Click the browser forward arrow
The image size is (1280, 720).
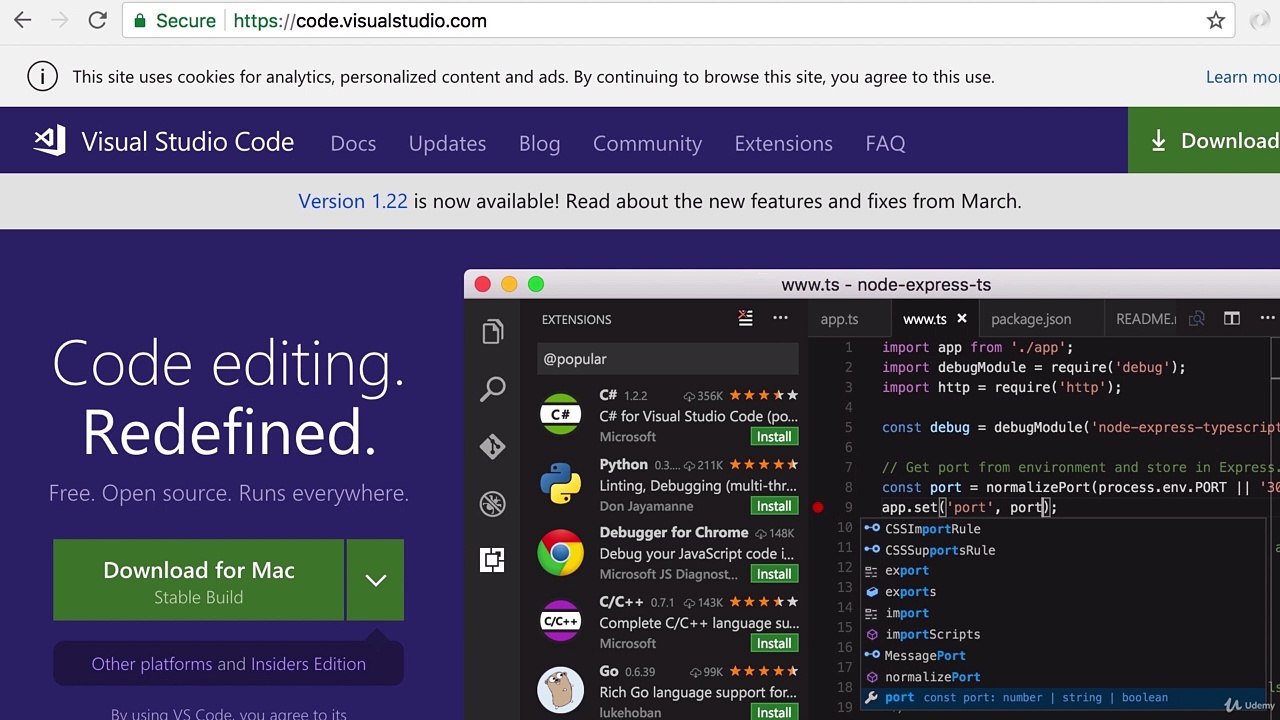[60, 20]
